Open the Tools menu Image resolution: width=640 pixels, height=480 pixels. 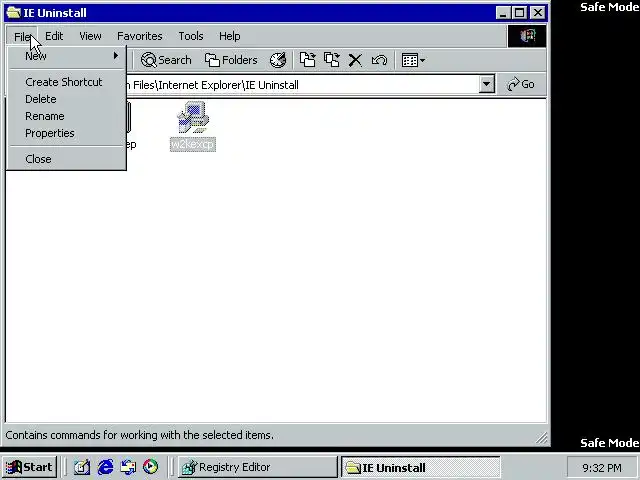[x=191, y=36]
